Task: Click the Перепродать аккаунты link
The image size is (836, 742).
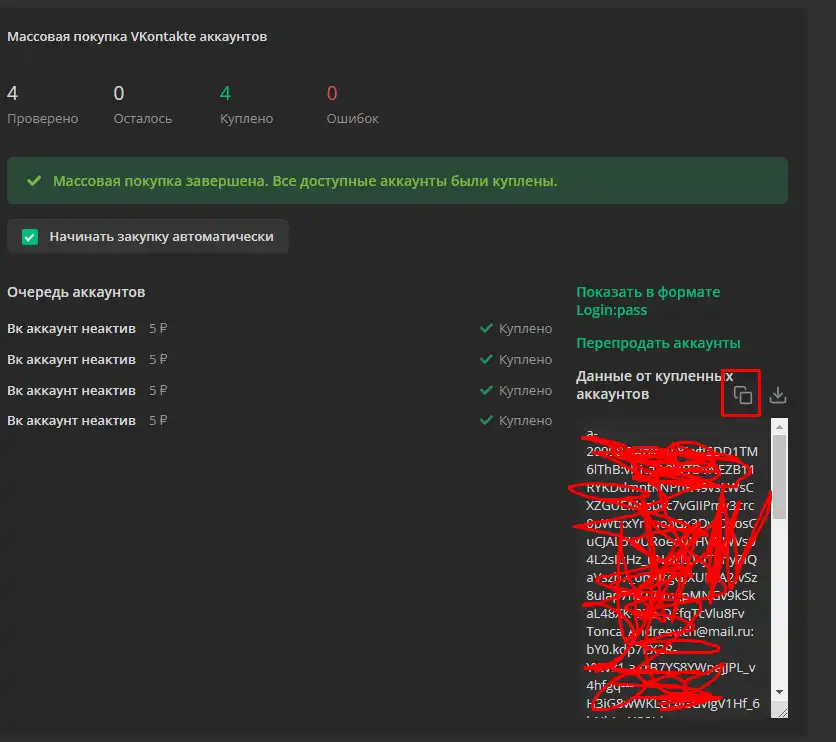Action: point(658,343)
